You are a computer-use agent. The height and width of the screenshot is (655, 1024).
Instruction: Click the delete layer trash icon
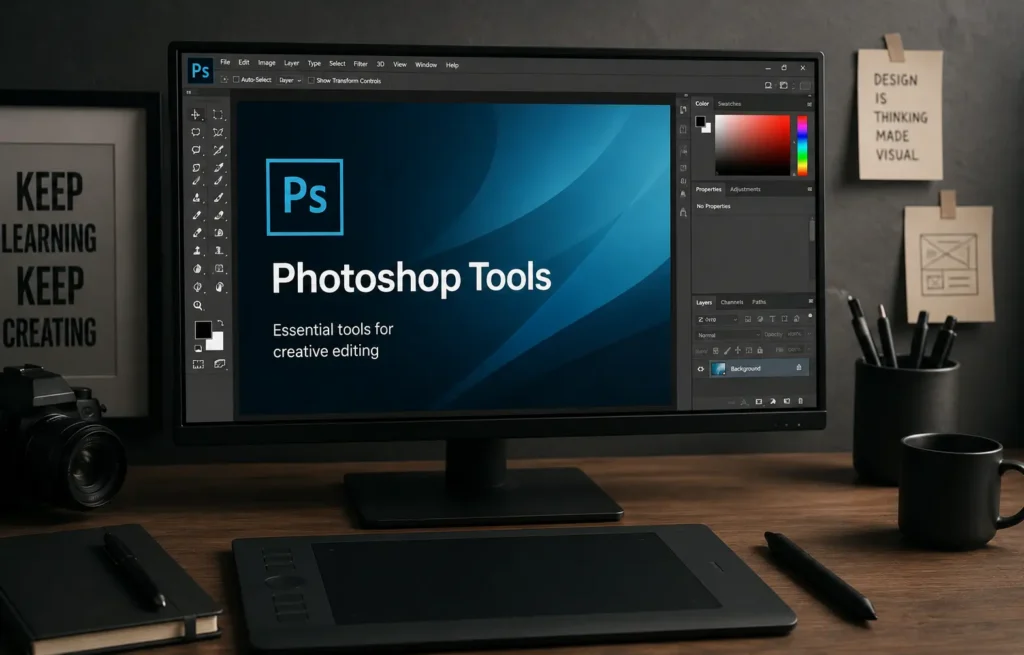pyautogui.click(x=801, y=401)
